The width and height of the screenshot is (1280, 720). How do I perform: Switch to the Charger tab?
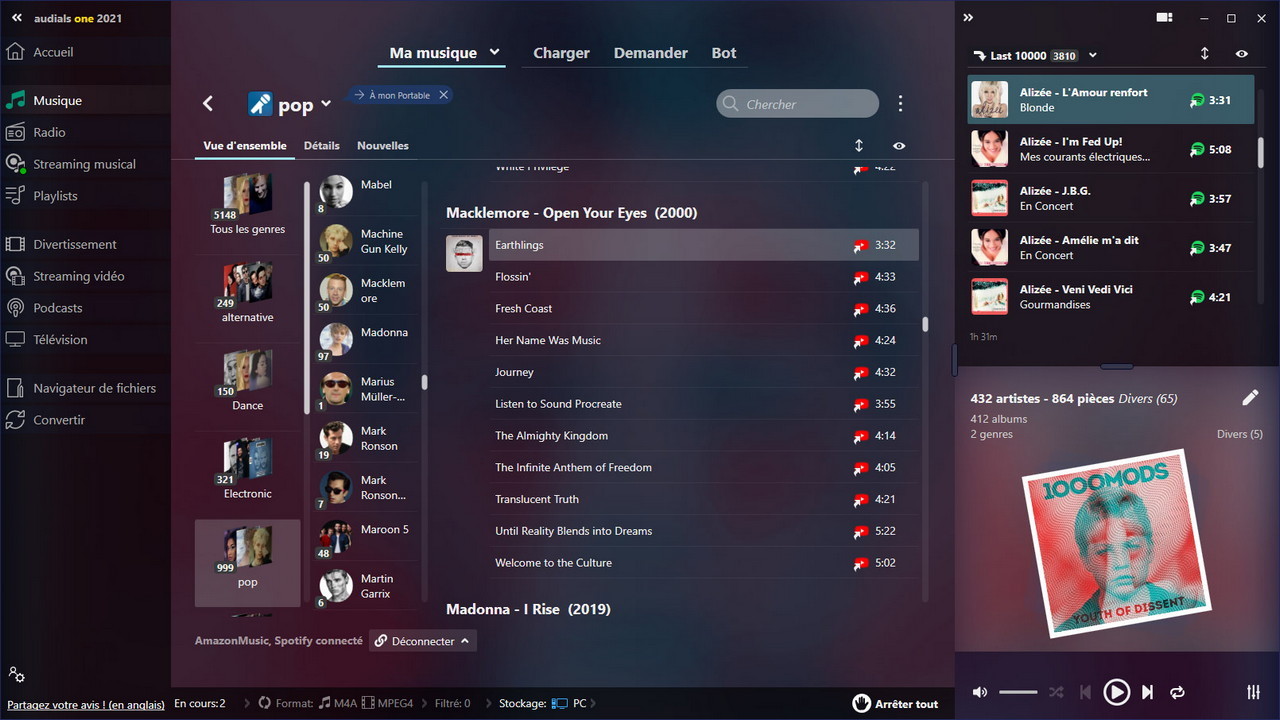[561, 53]
